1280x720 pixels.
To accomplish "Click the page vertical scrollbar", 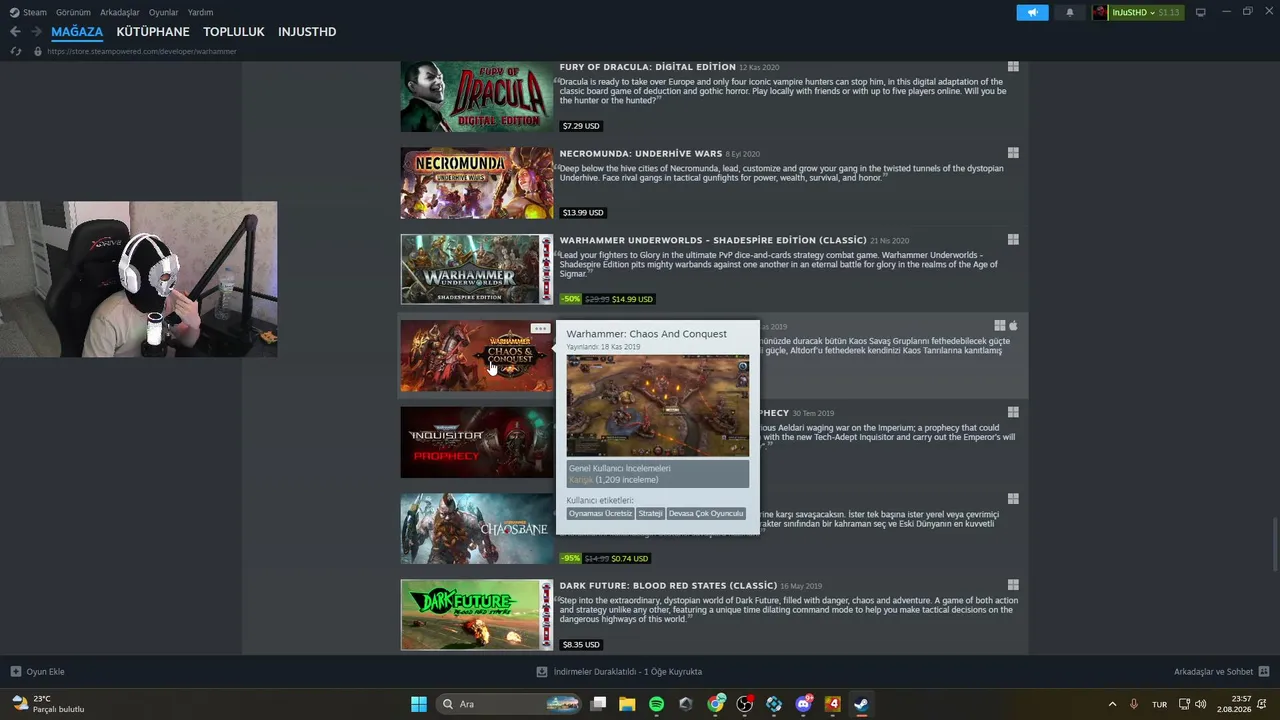I will click(1274, 546).
